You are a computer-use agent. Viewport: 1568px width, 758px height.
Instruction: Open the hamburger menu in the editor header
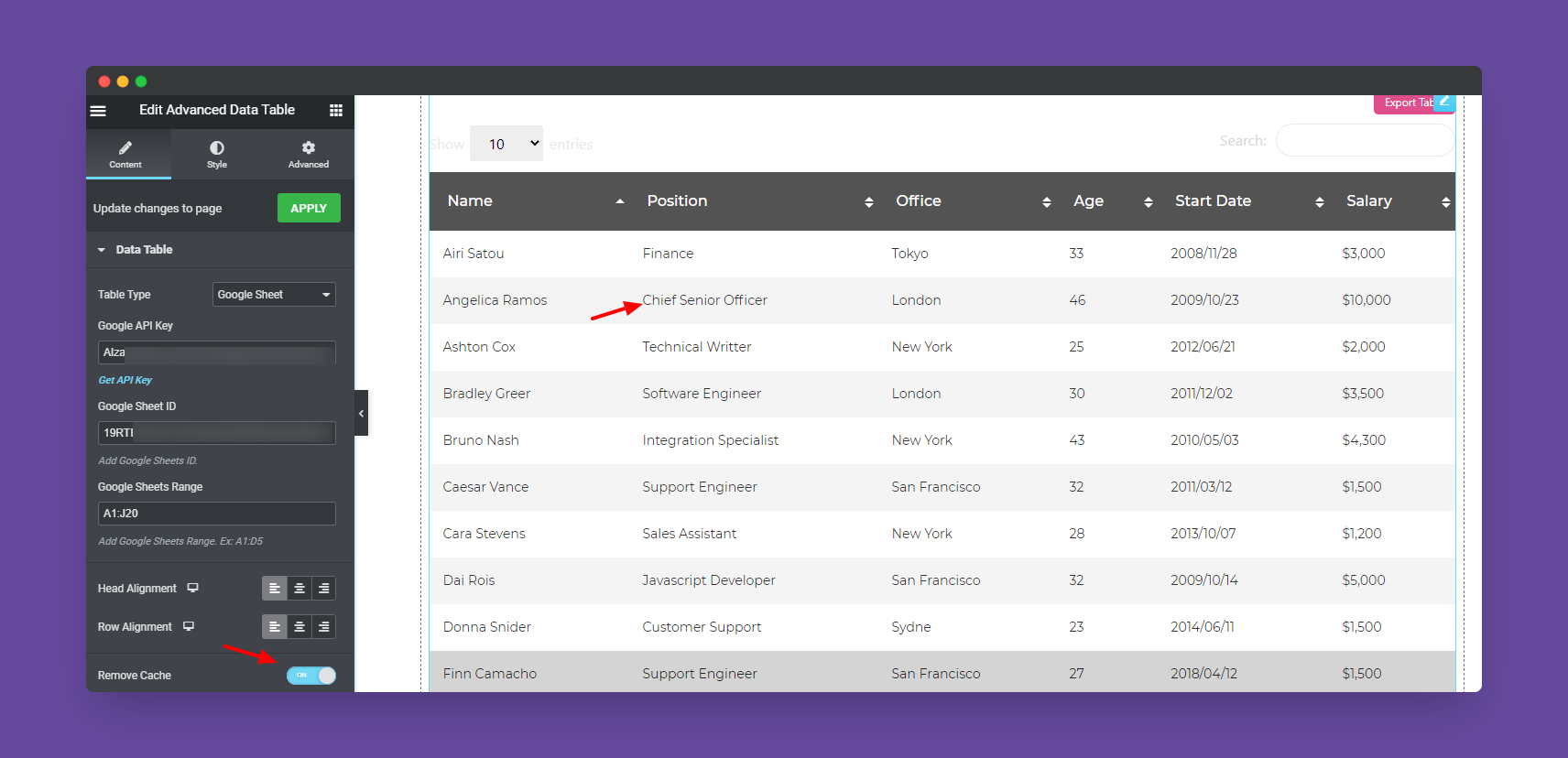pyautogui.click(x=98, y=111)
